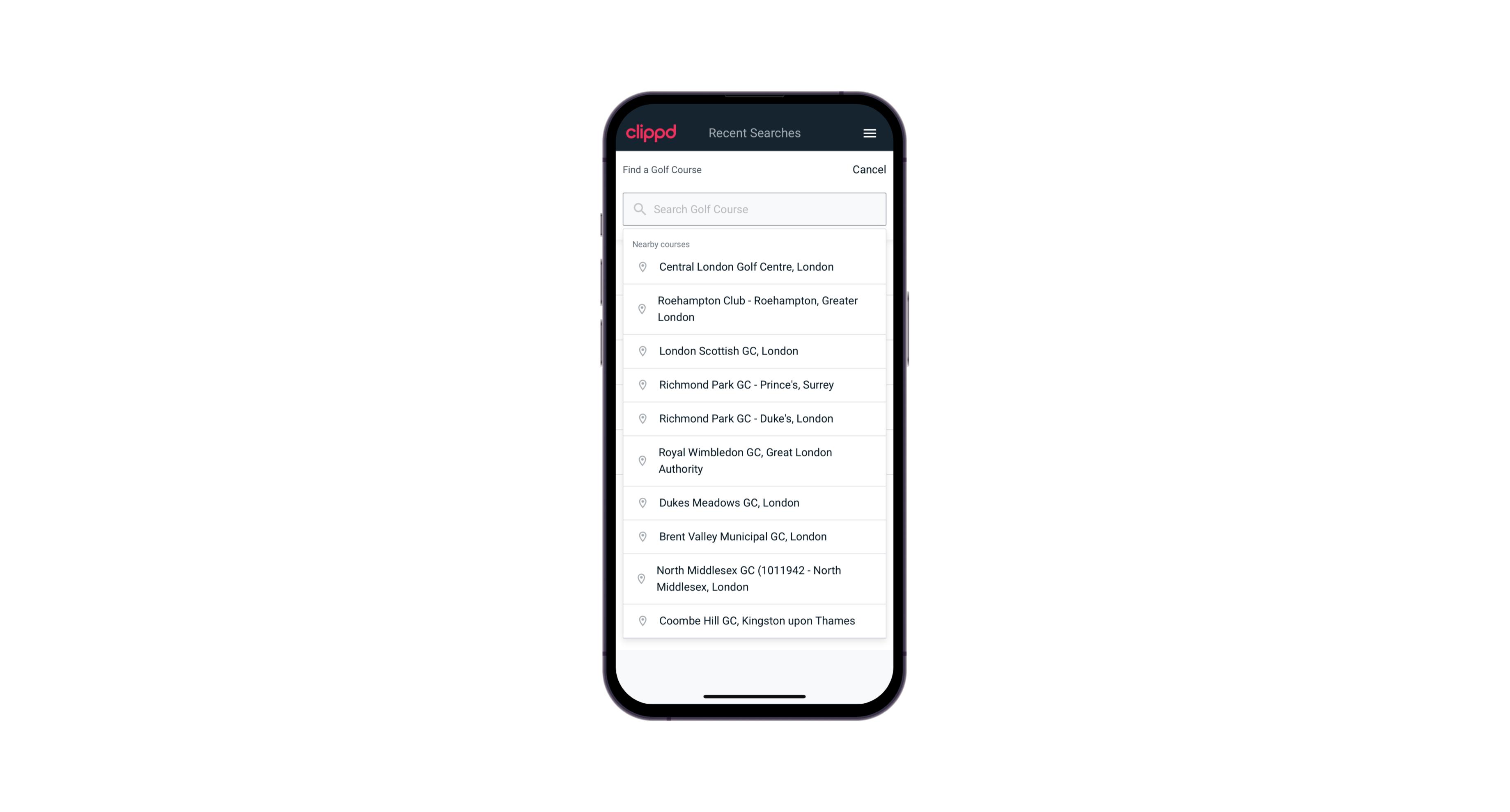Select Roehampton Club Greater London entry
Viewport: 1510px width, 812px height.
pyautogui.click(x=754, y=308)
